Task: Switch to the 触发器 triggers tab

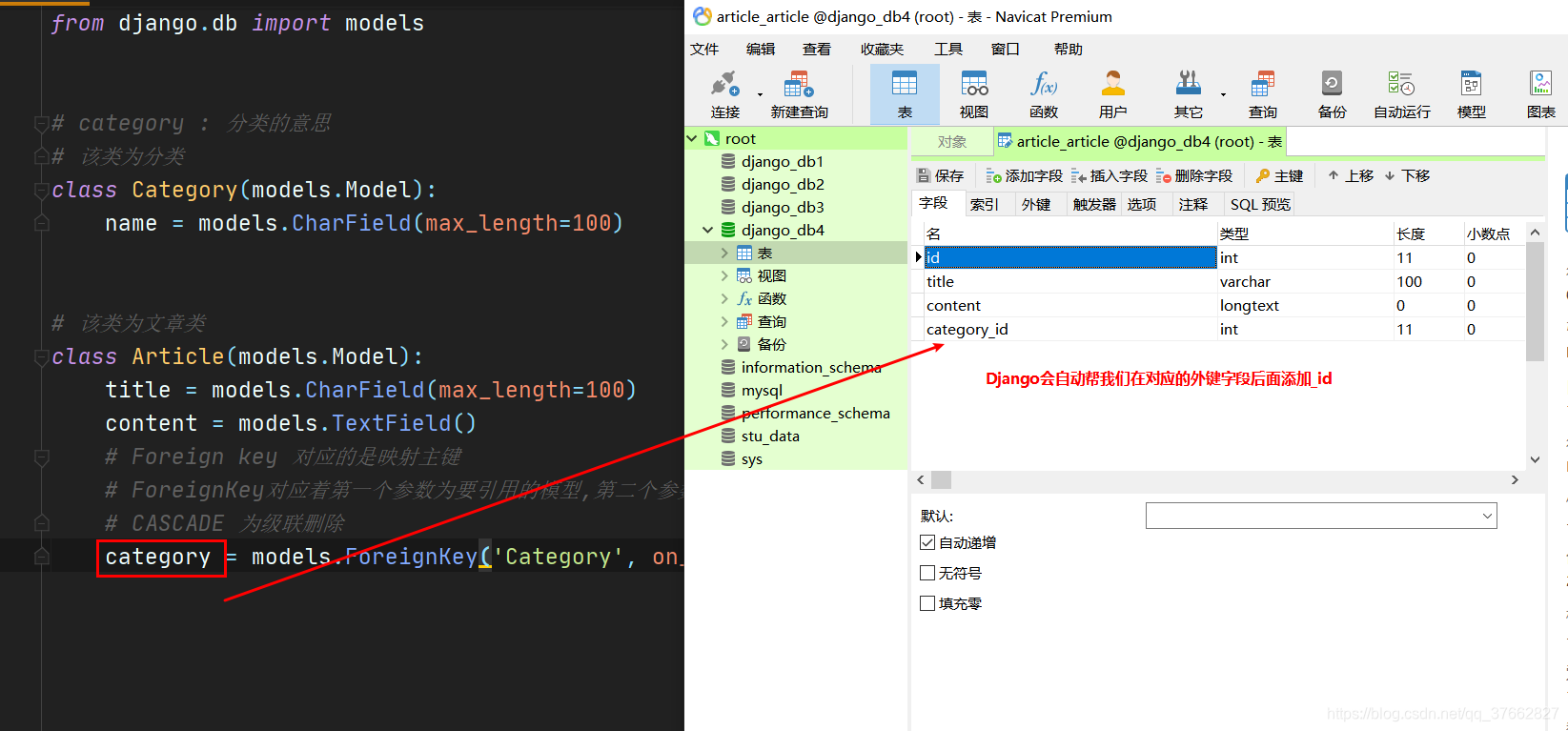Action: (x=1094, y=204)
